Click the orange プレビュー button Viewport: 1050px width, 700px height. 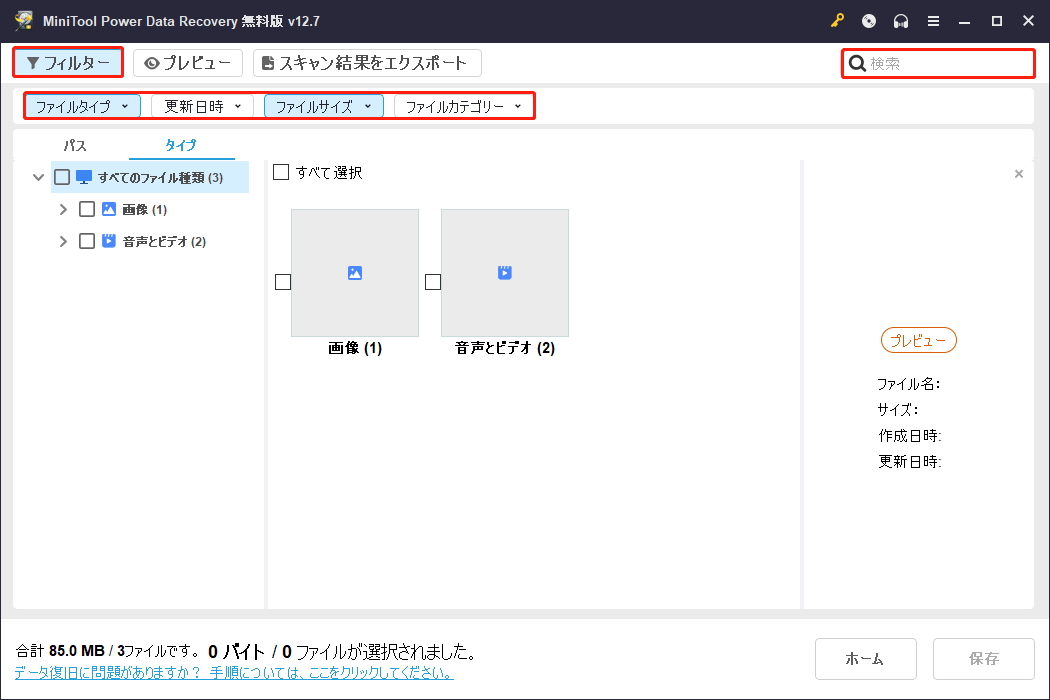[917, 340]
